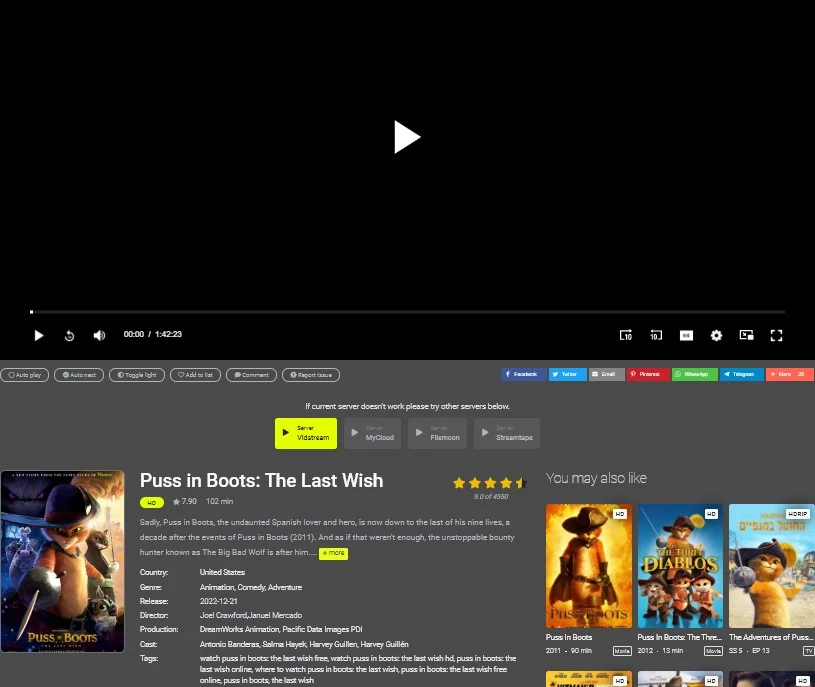Share on WhatsApp
Viewport: 815px width, 687px height.
click(695, 374)
